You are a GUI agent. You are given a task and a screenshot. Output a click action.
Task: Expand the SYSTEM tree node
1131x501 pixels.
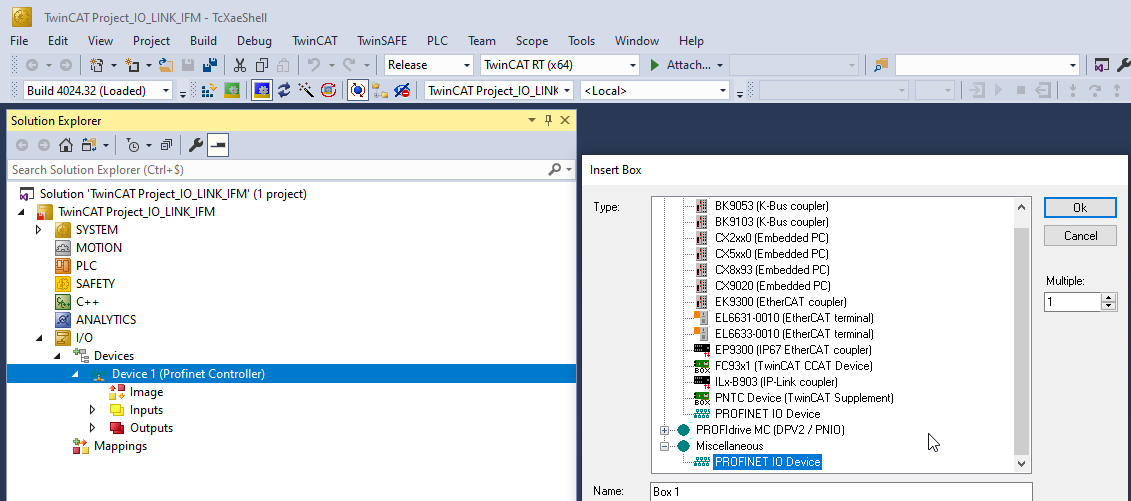tap(39, 230)
